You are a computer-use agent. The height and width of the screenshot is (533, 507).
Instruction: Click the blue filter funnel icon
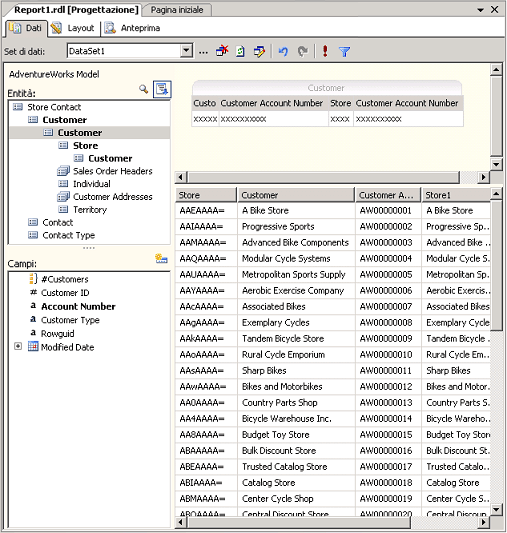(x=344, y=52)
